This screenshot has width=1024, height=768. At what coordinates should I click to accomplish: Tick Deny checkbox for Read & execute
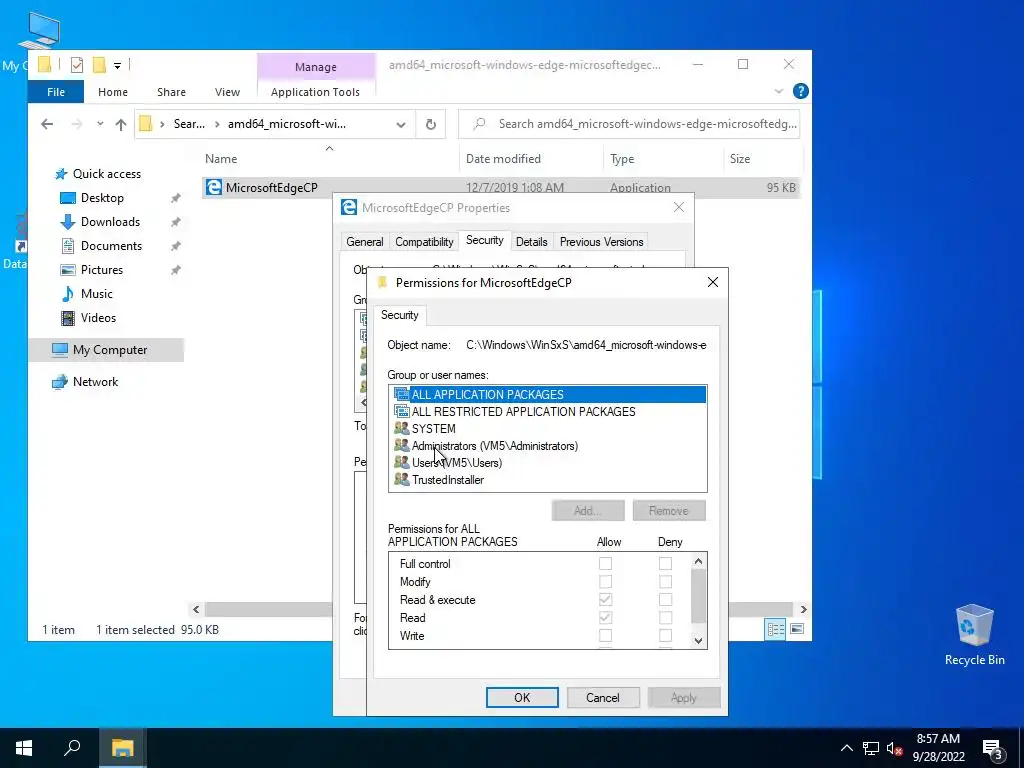click(x=665, y=600)
